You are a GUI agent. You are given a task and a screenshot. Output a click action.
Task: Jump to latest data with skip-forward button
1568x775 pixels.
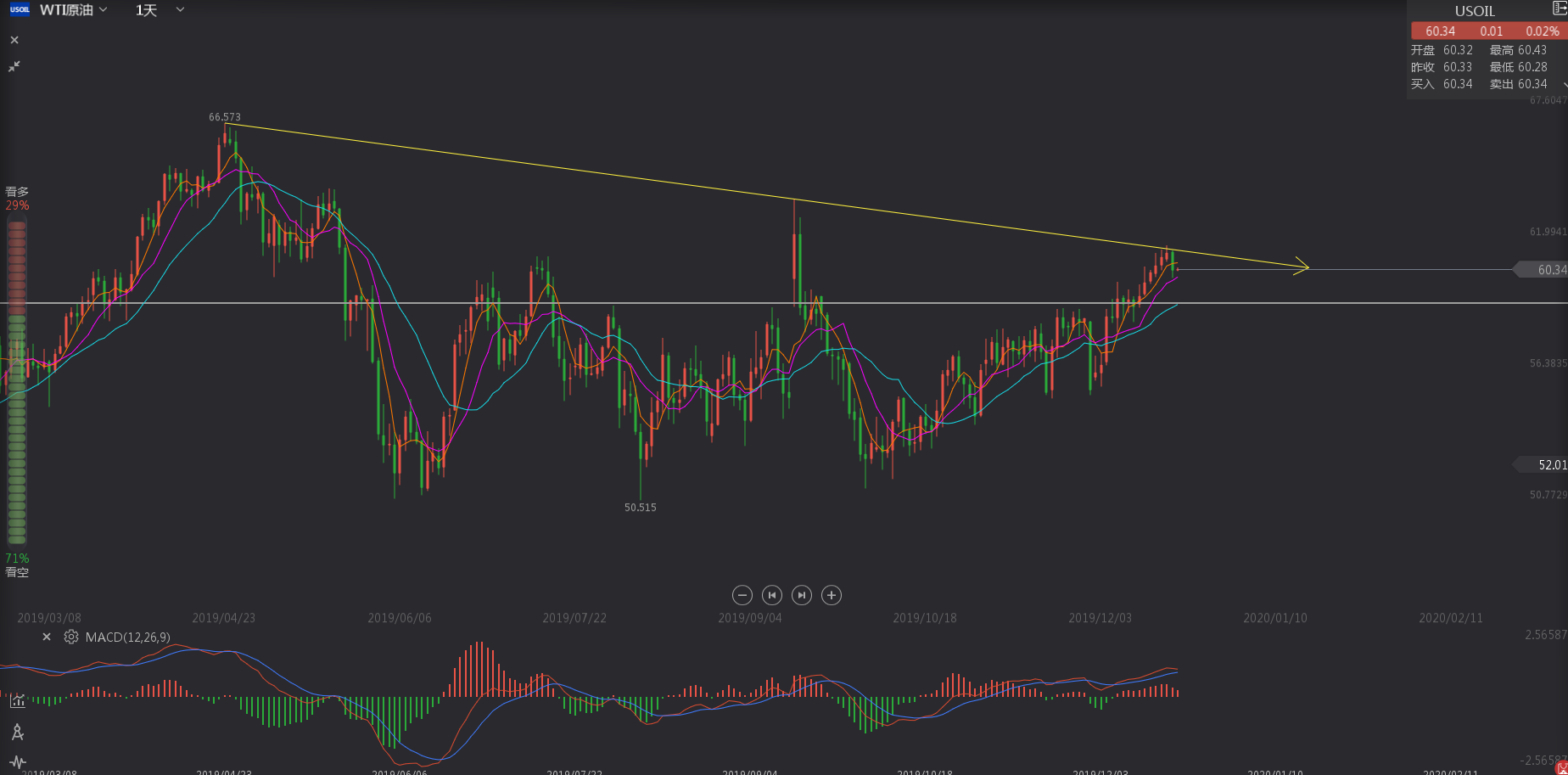(802, 595)
